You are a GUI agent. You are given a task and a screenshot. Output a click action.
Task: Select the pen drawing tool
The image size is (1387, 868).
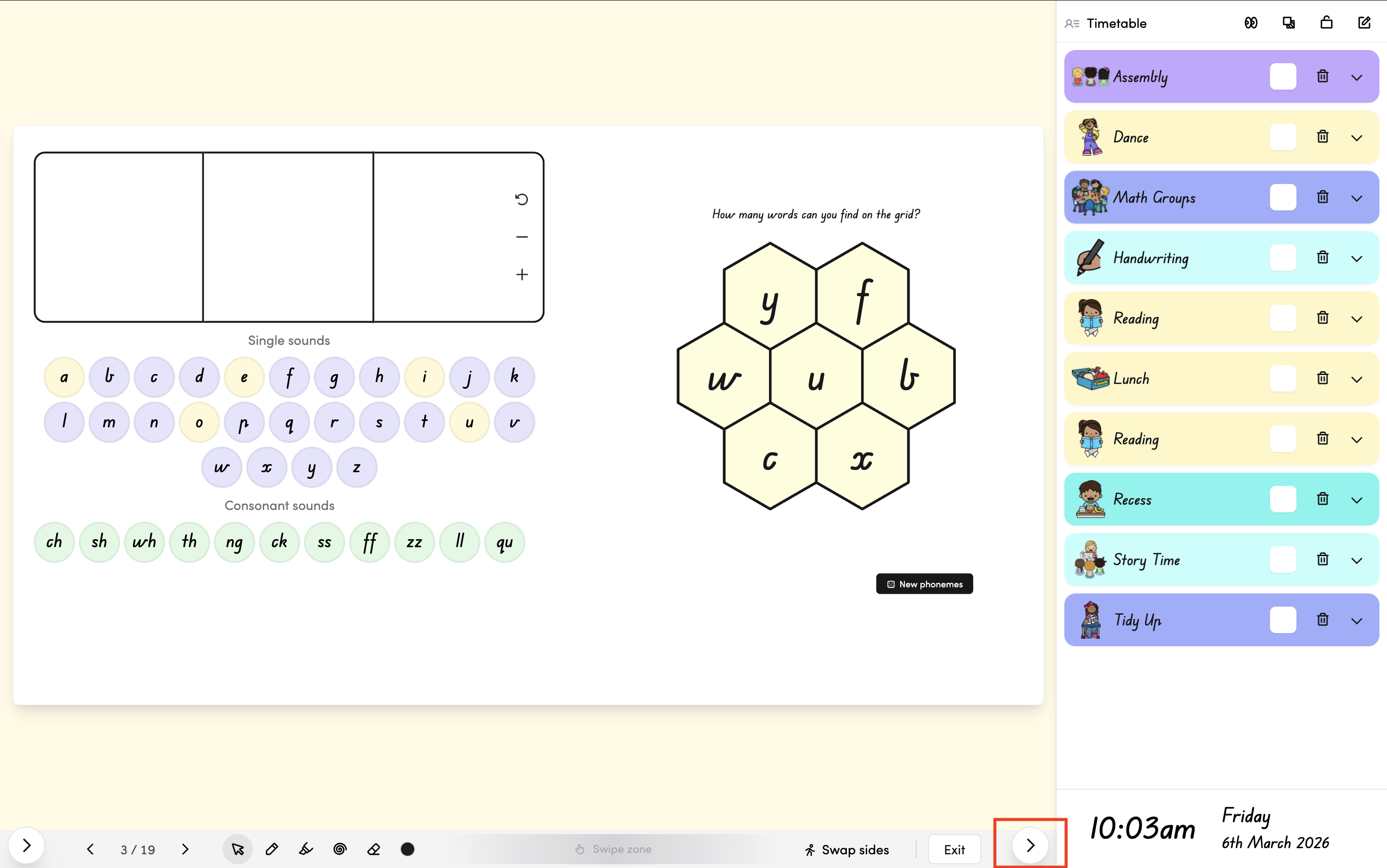point(272,849)
